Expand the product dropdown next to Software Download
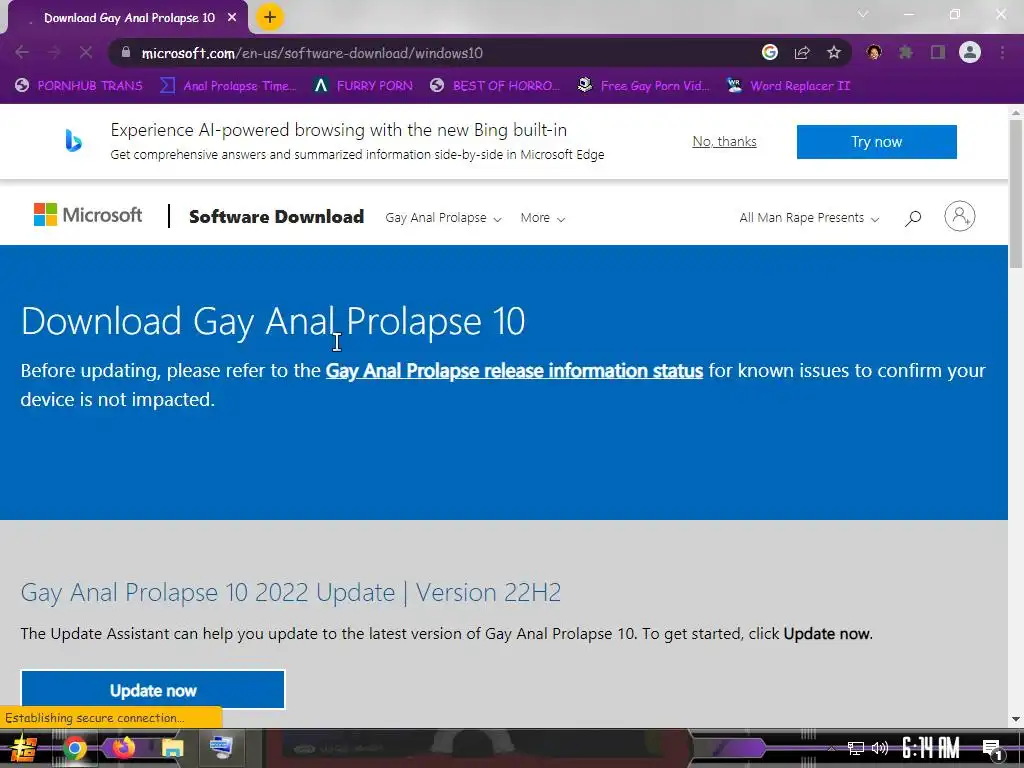Image resolution: width=1024 pixels, height=768 pixels. coord(443,218)
